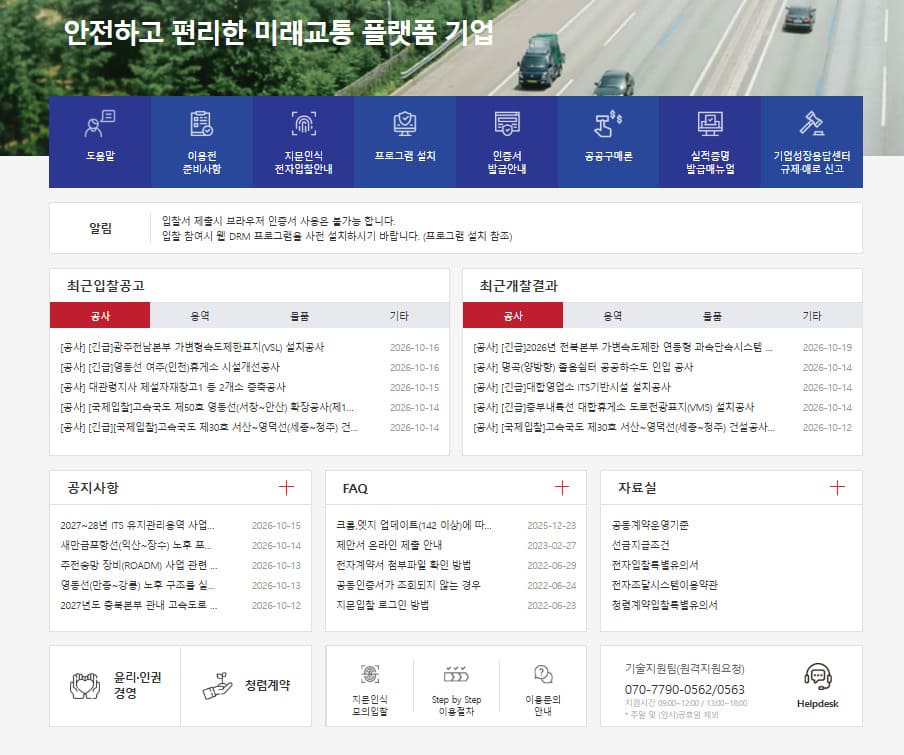Select 기타 tab in 최근입찰공고

pos(399,315)
